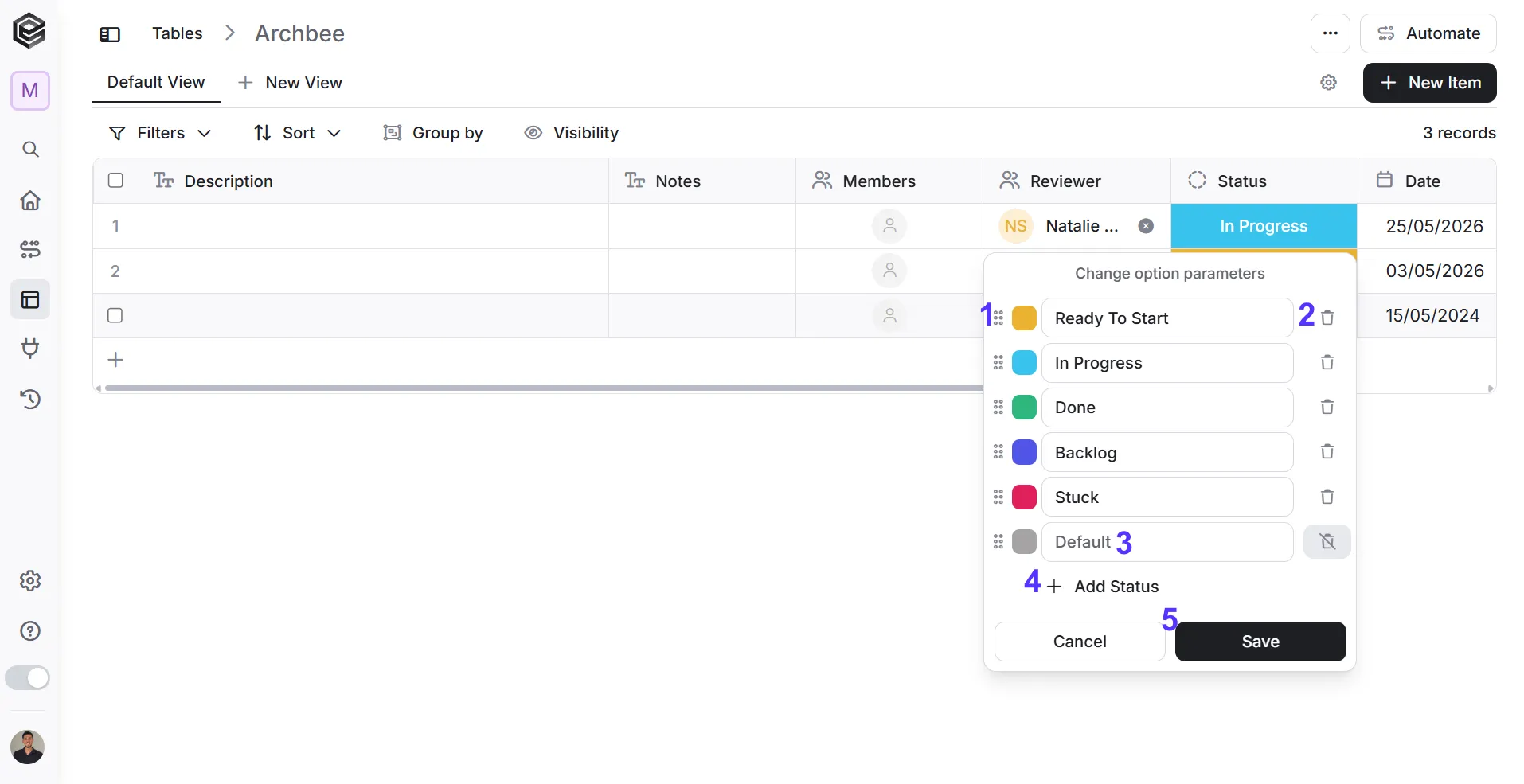Screen dimensions: 1524x784
Task: Open the integrations plug icon
Action: (30, 349)
